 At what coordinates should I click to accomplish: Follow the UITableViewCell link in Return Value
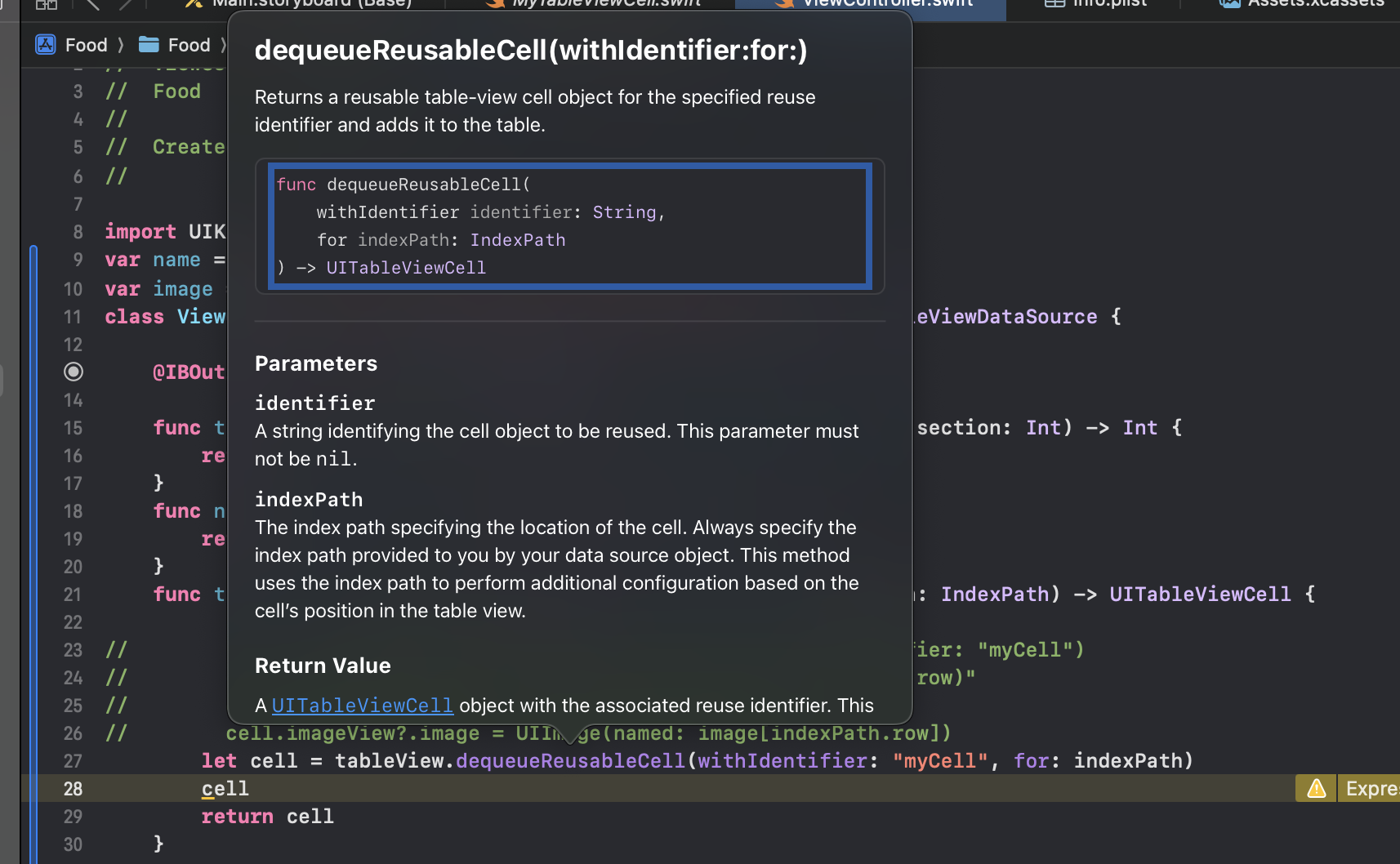(362, 705)
